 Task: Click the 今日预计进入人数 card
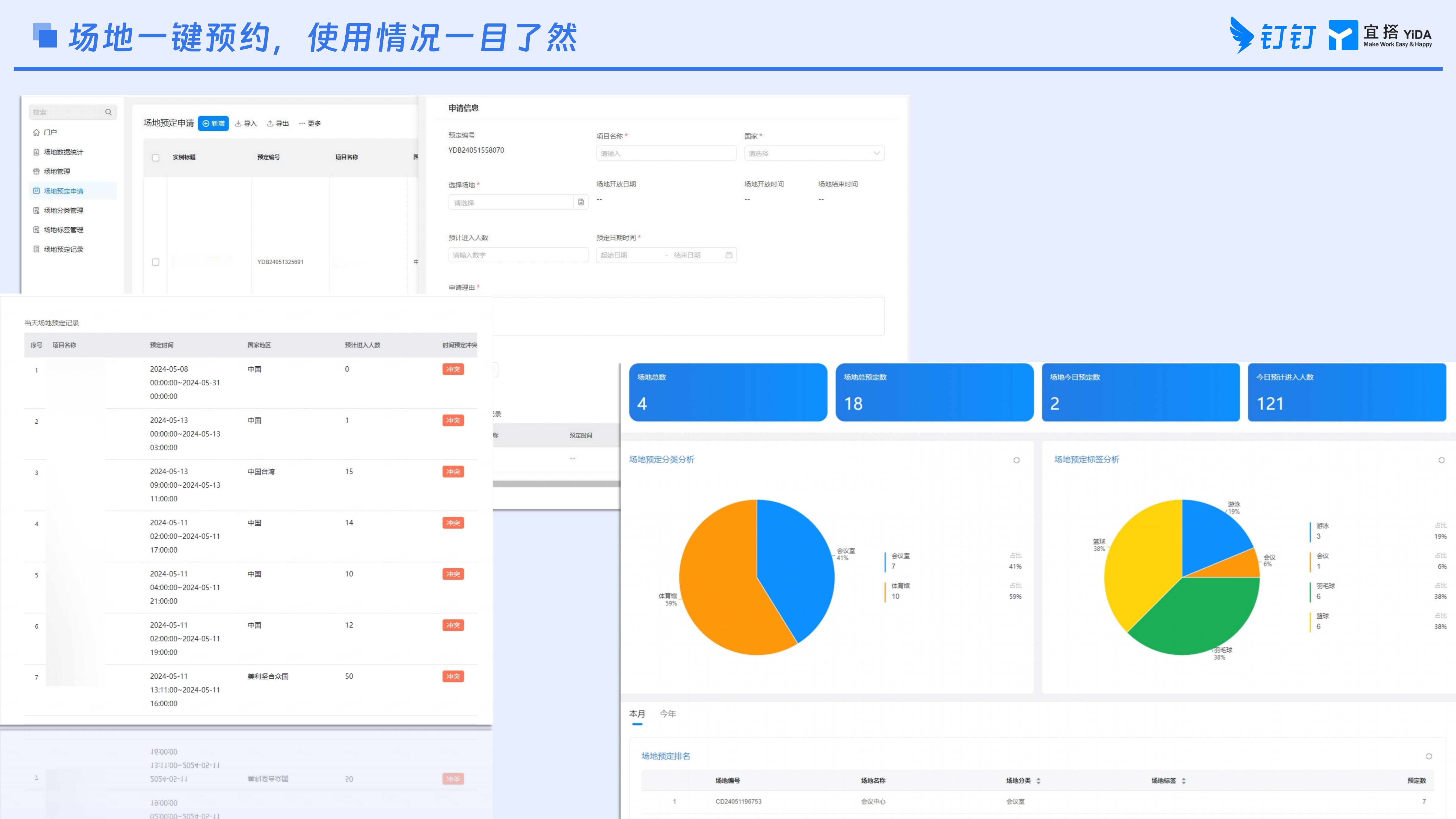(1347, 392)
